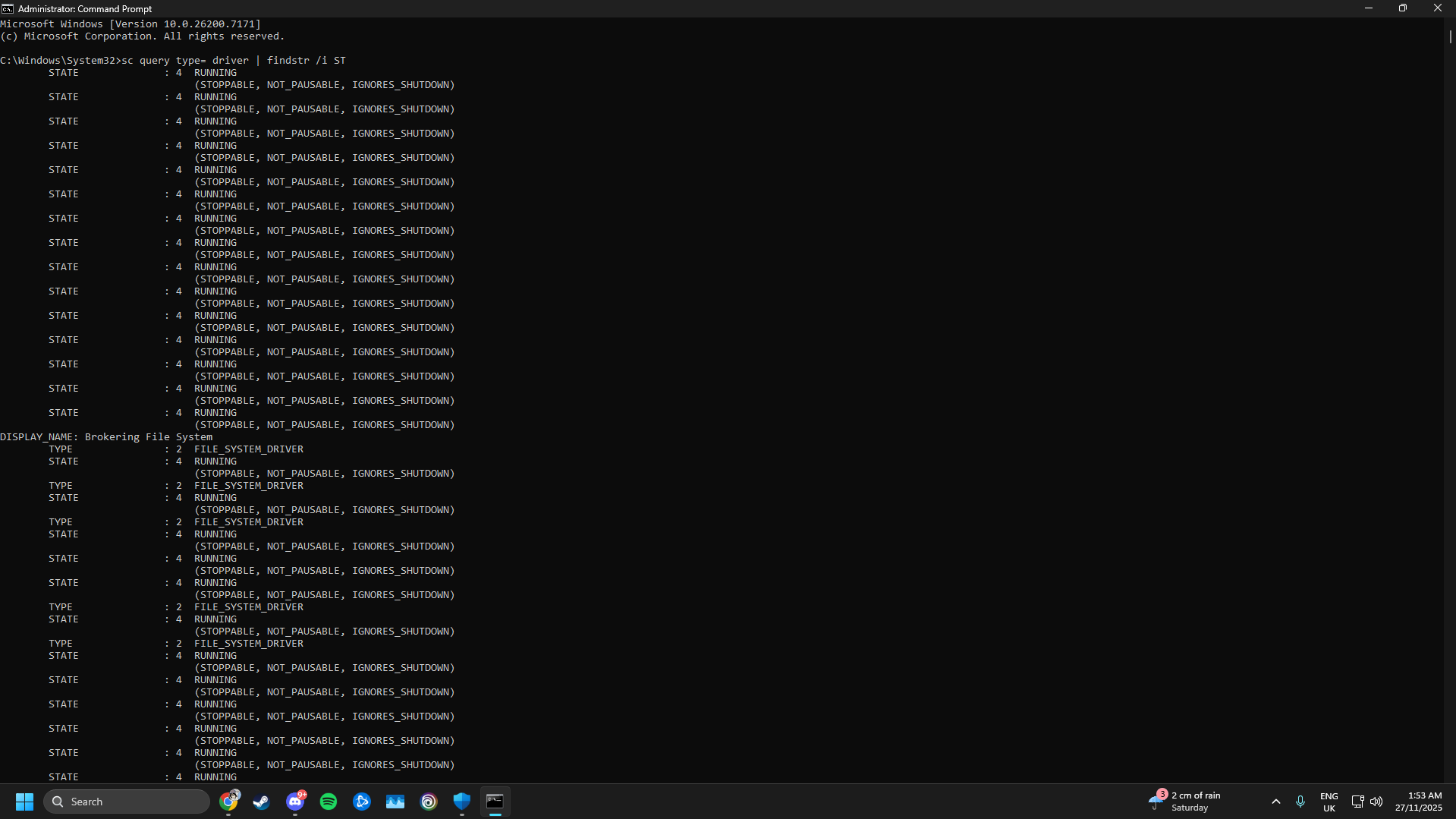Open the clock showing 1:53 AM
Viewport: 1456px width, 819px height.
click(x=1419, y=802)
